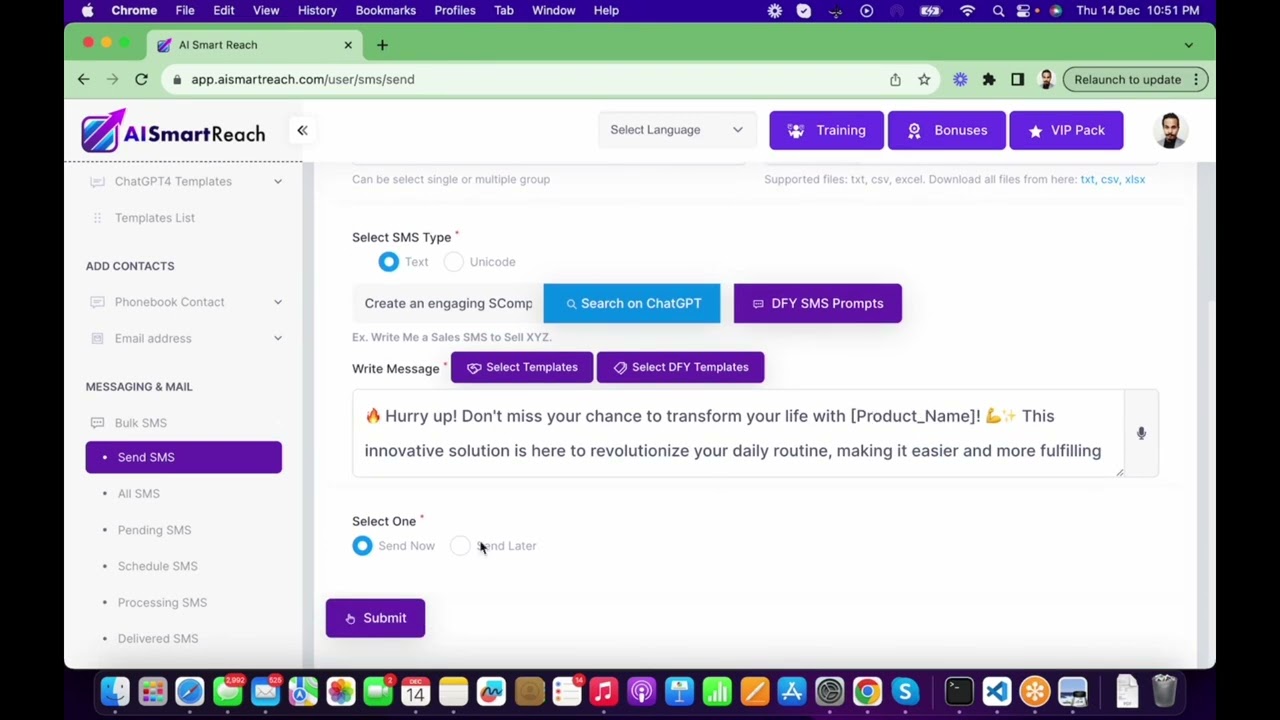This screenshot has height=720, width=1280.
Task: Click the Submit button
Action: [375, 618]
